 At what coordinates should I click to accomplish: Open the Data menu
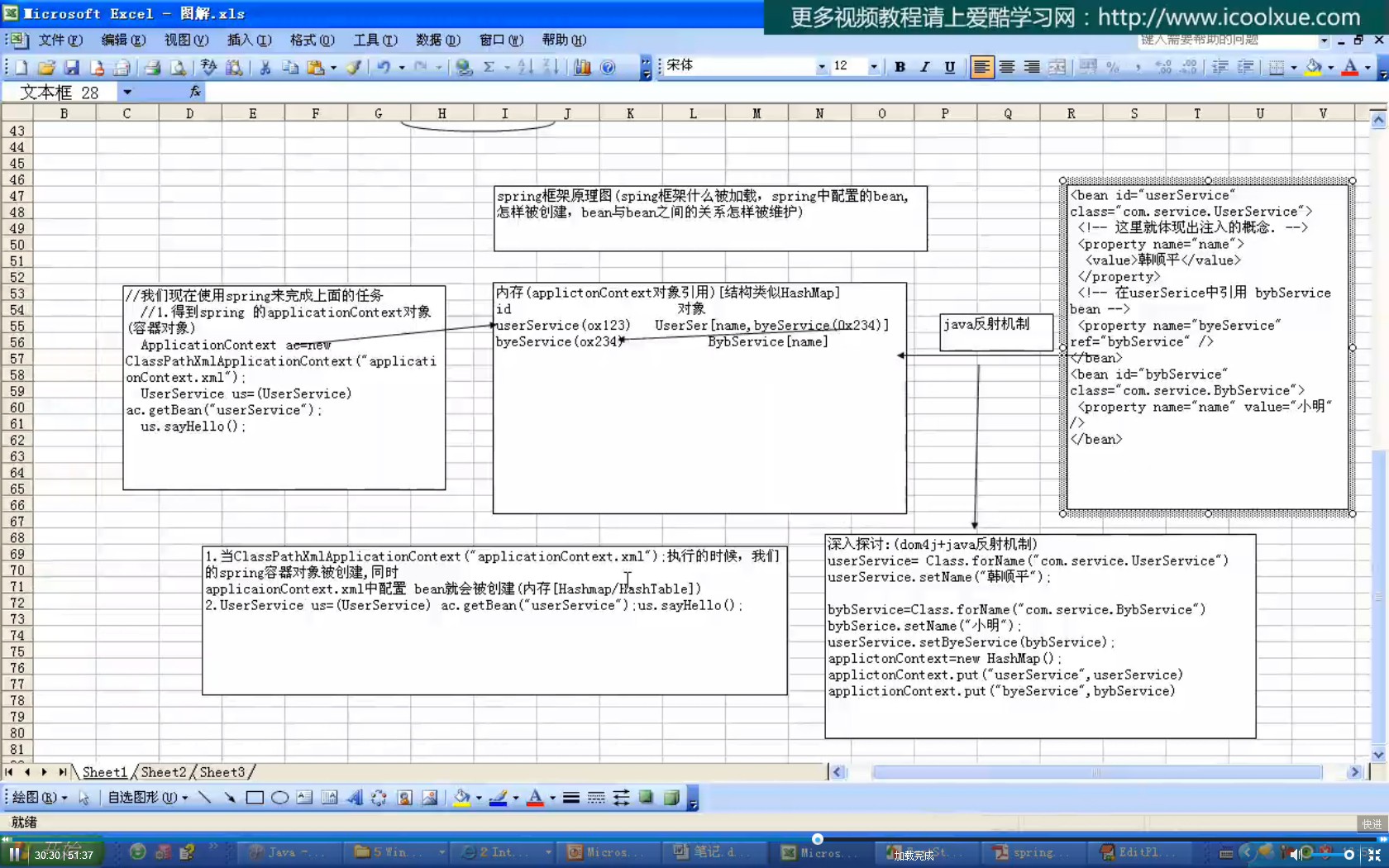click(437, 40)
